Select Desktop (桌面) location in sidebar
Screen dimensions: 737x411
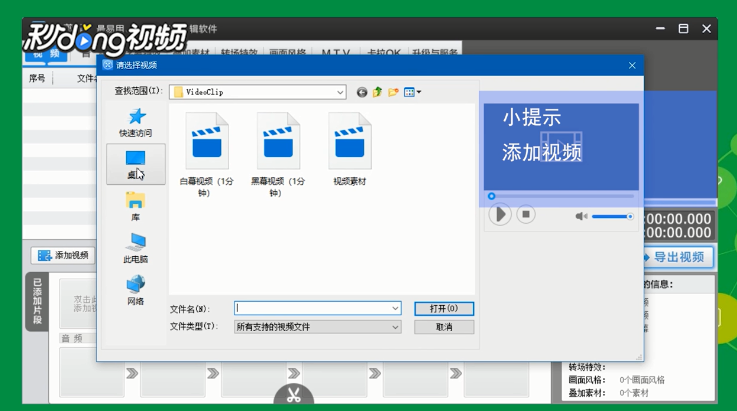[136, 164]
